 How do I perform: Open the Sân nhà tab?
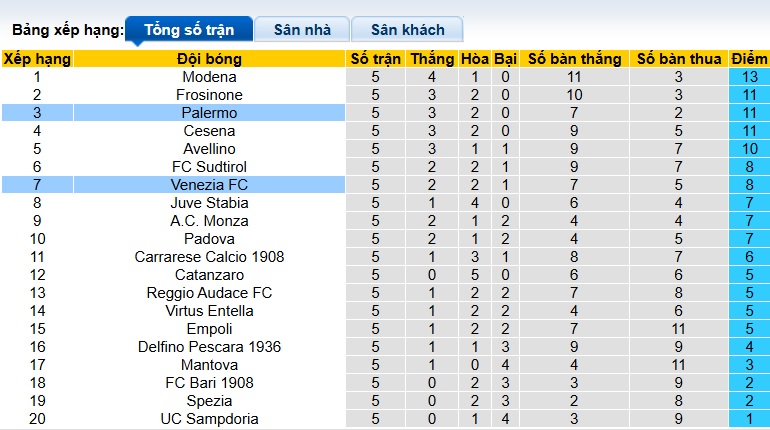click(x=302, y=30)
